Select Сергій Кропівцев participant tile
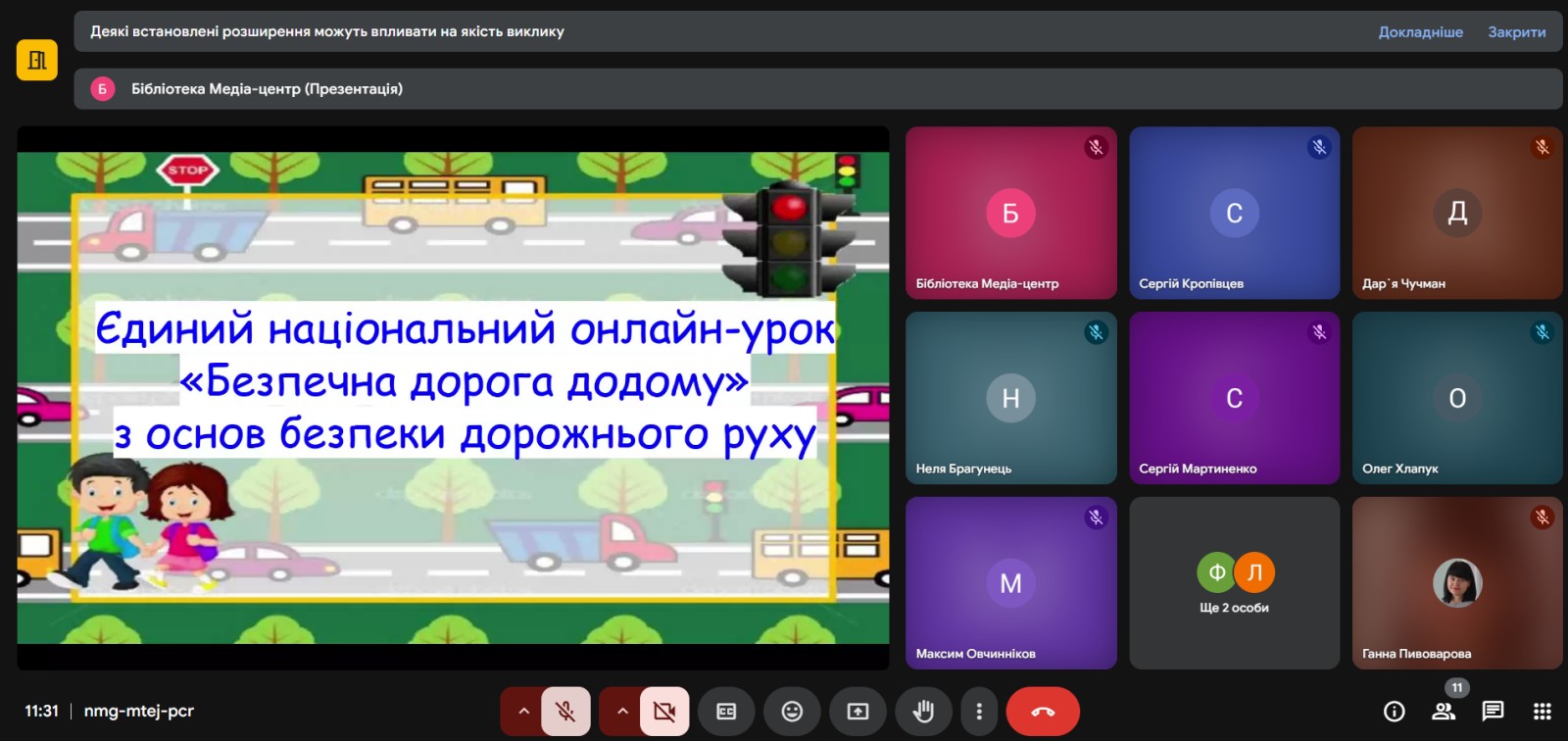The height and width of the screenshot is (741, 1568). [x=1234, y=213]
